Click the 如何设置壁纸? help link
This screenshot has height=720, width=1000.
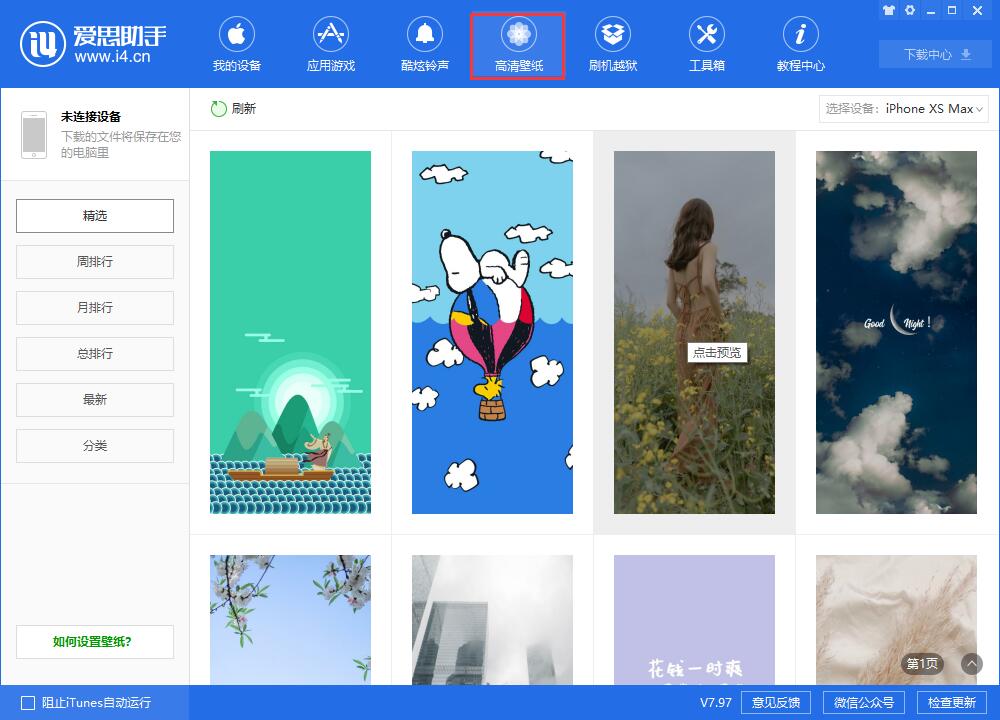coord(95,642)
